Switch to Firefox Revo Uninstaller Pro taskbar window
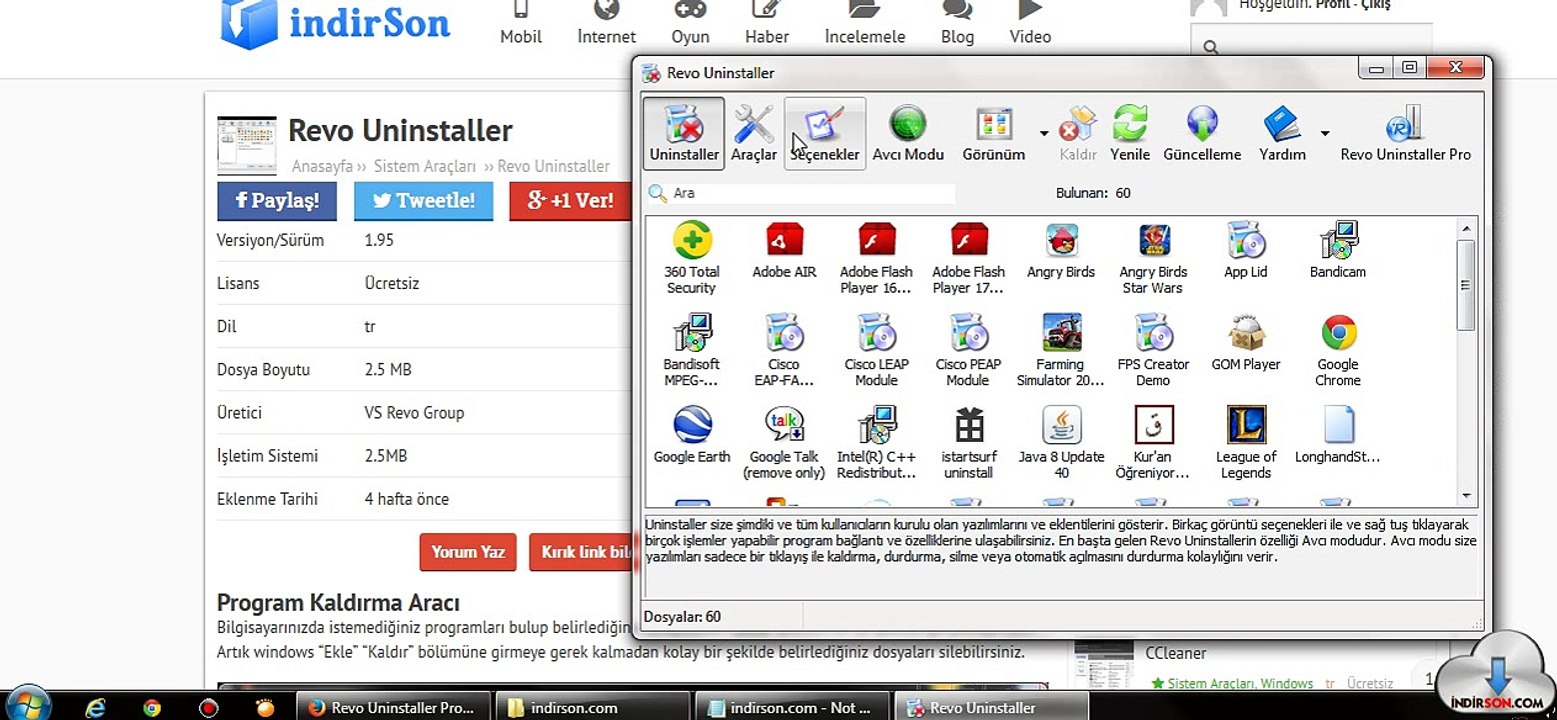The height and width of the screenshot is (720, 1557). click(x=394, y=707)
